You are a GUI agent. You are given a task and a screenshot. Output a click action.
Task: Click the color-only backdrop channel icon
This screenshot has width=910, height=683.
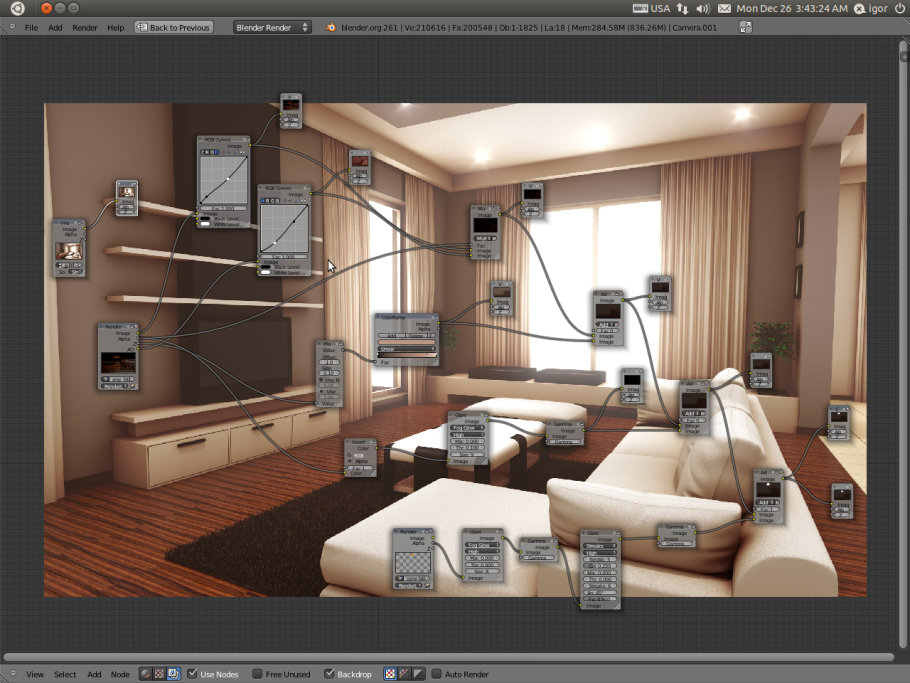[406, 674]
